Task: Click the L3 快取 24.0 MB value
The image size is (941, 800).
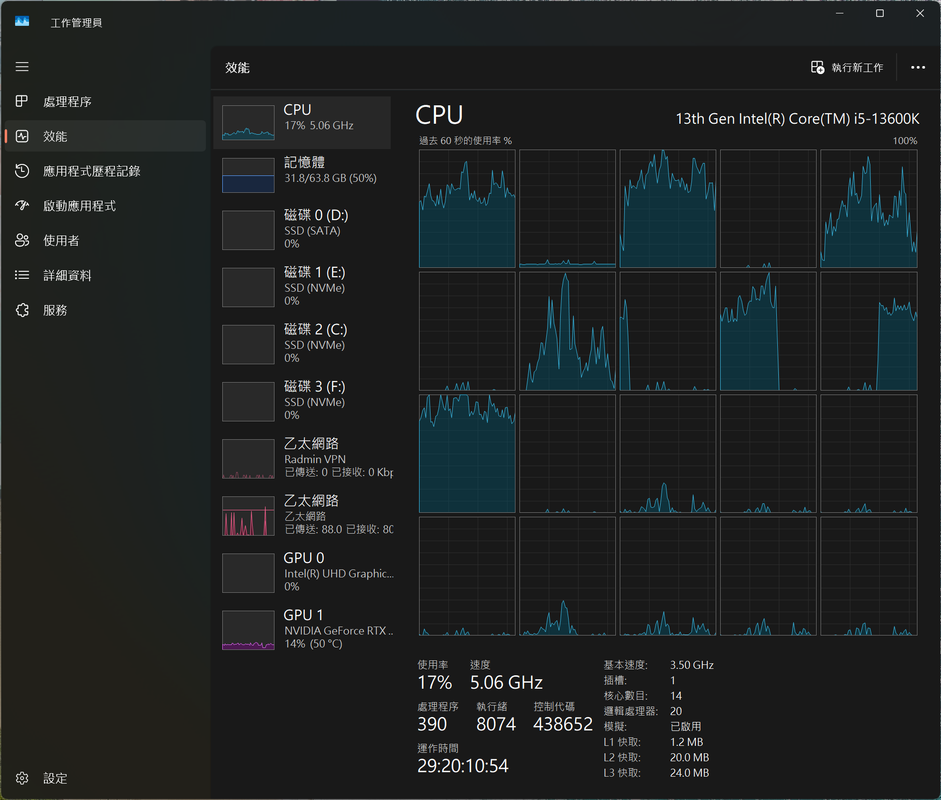Action: [x=689, y=773]
